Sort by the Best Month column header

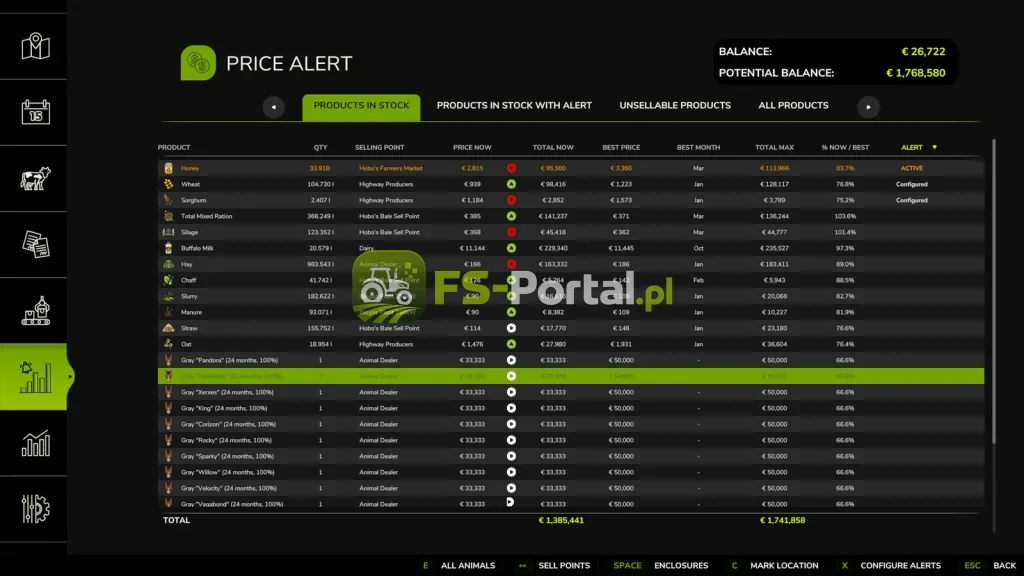point(698,148)
